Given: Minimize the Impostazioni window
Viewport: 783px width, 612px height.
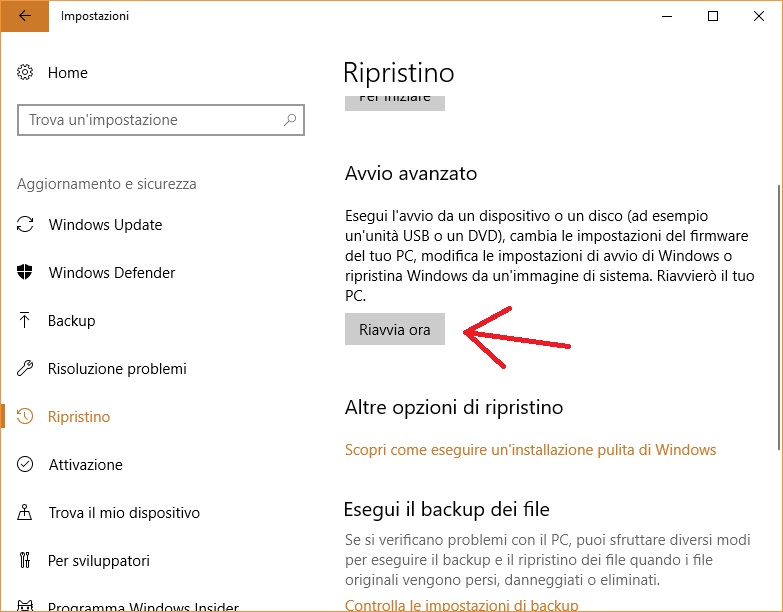Looking at the screenshot, I should tap(667, 16).
